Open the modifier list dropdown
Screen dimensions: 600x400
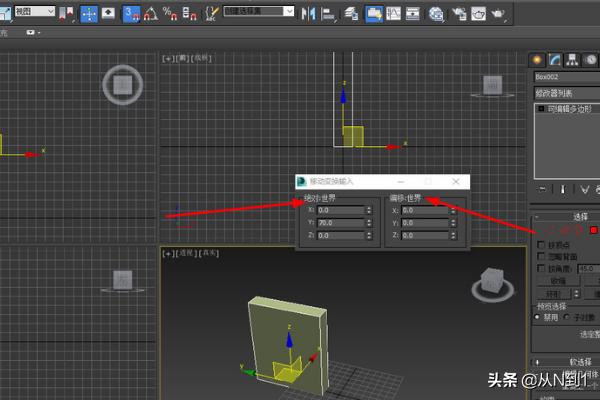(567, 93)
